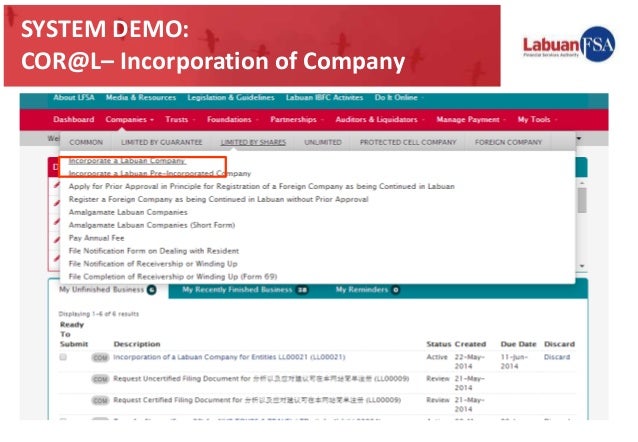Click COM badge on Uncertified Filing row
The height and width of the screenshot is (442, 638).
pos(100,379)
